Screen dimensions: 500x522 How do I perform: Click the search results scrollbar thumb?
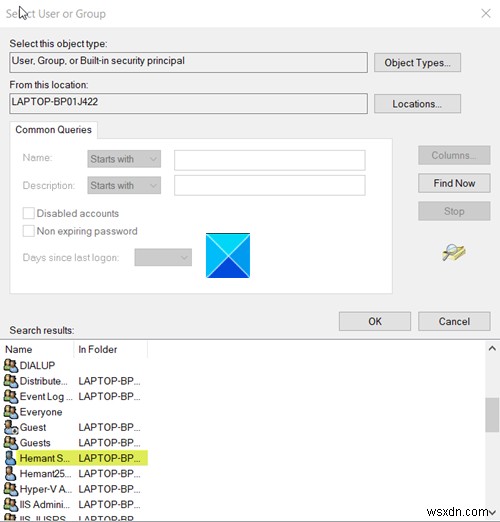coord(492,415)
